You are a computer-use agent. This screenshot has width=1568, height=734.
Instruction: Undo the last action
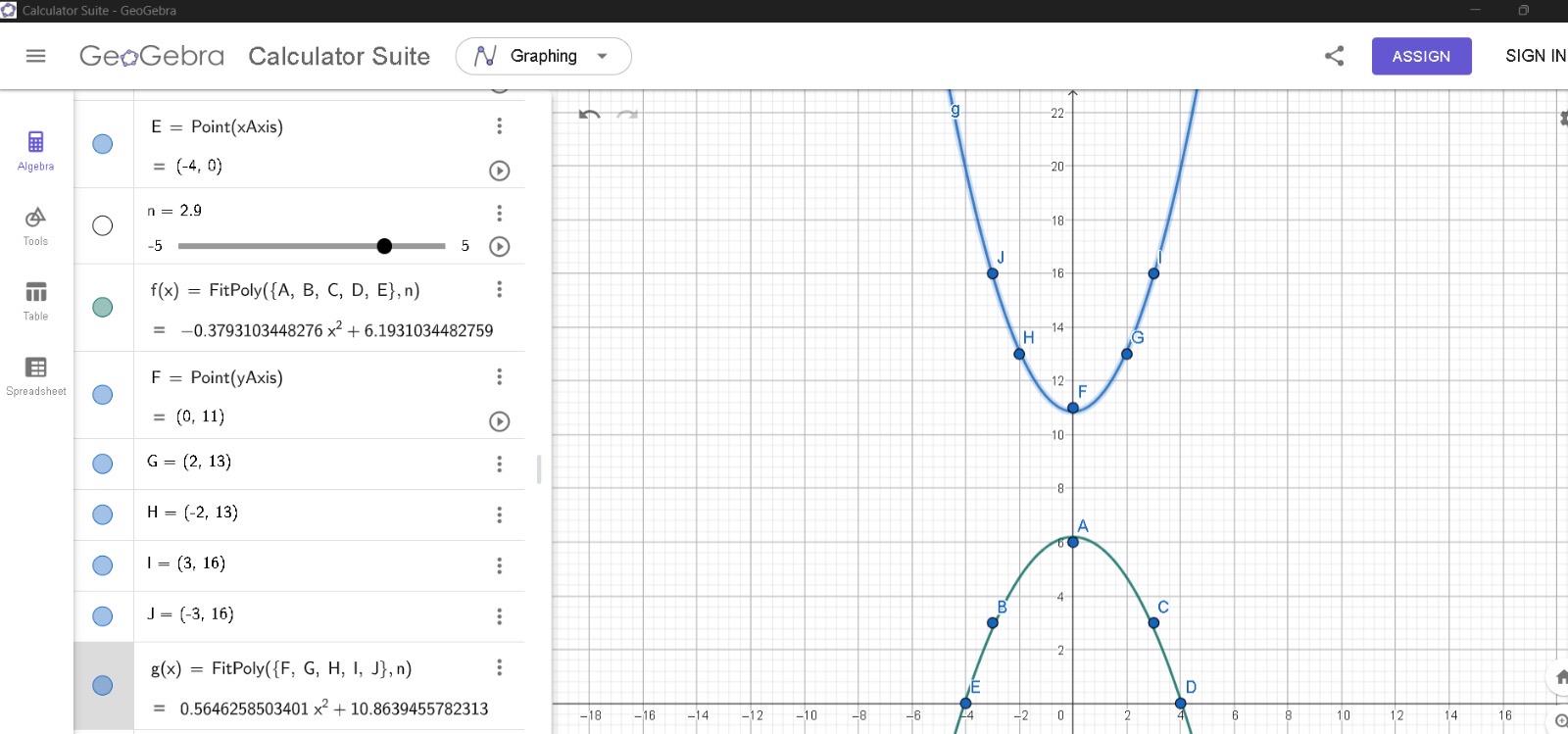(589, 115)
